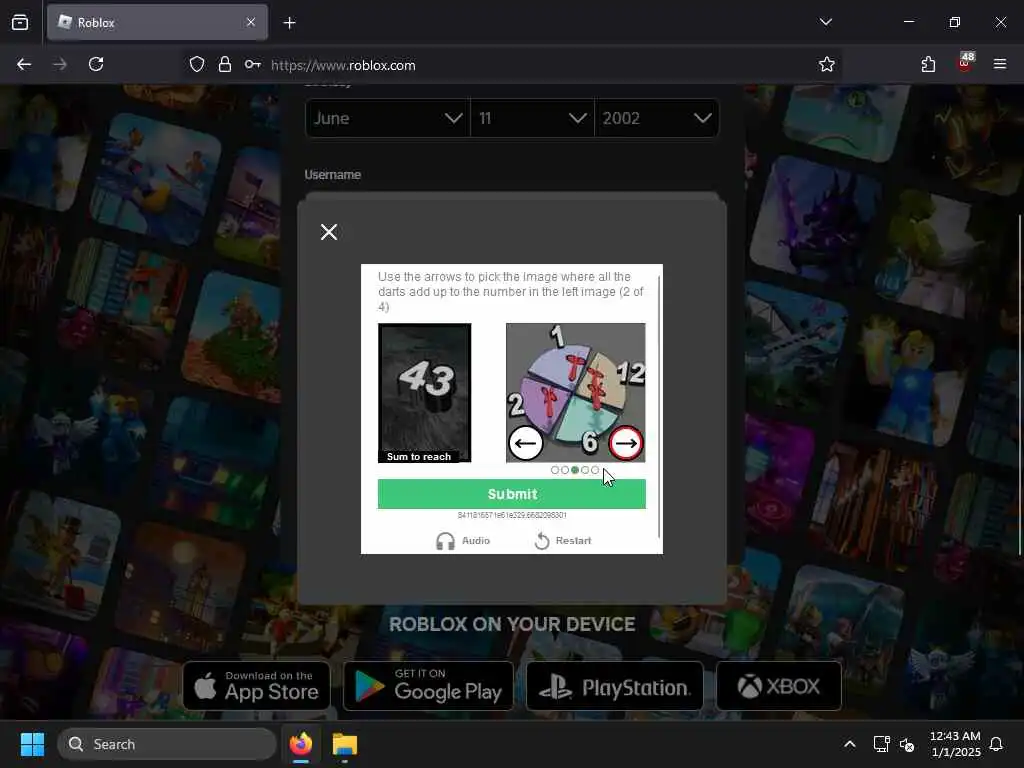1024x768 pixels.
Task: Click the page vertical scrollbar
Action: [x=1020, y=385]
